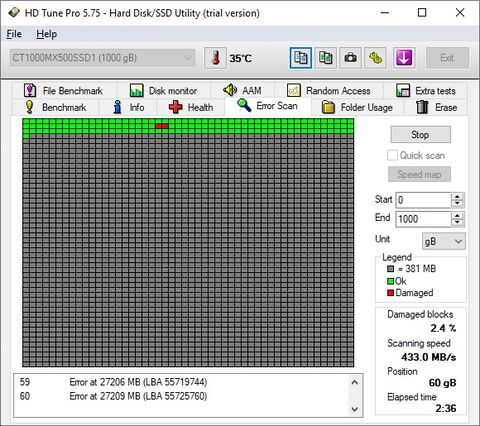Click the thermometer temperature icon

click(215, 58)
